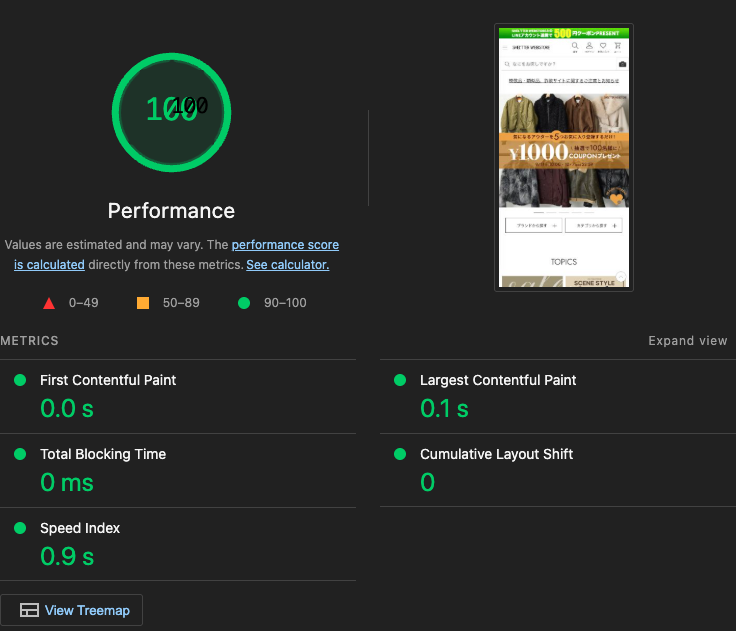The height and width of the screenshot is (631, 736).
Task: Click the orange square 50–89 legend icon
Action: click(143, 303)
